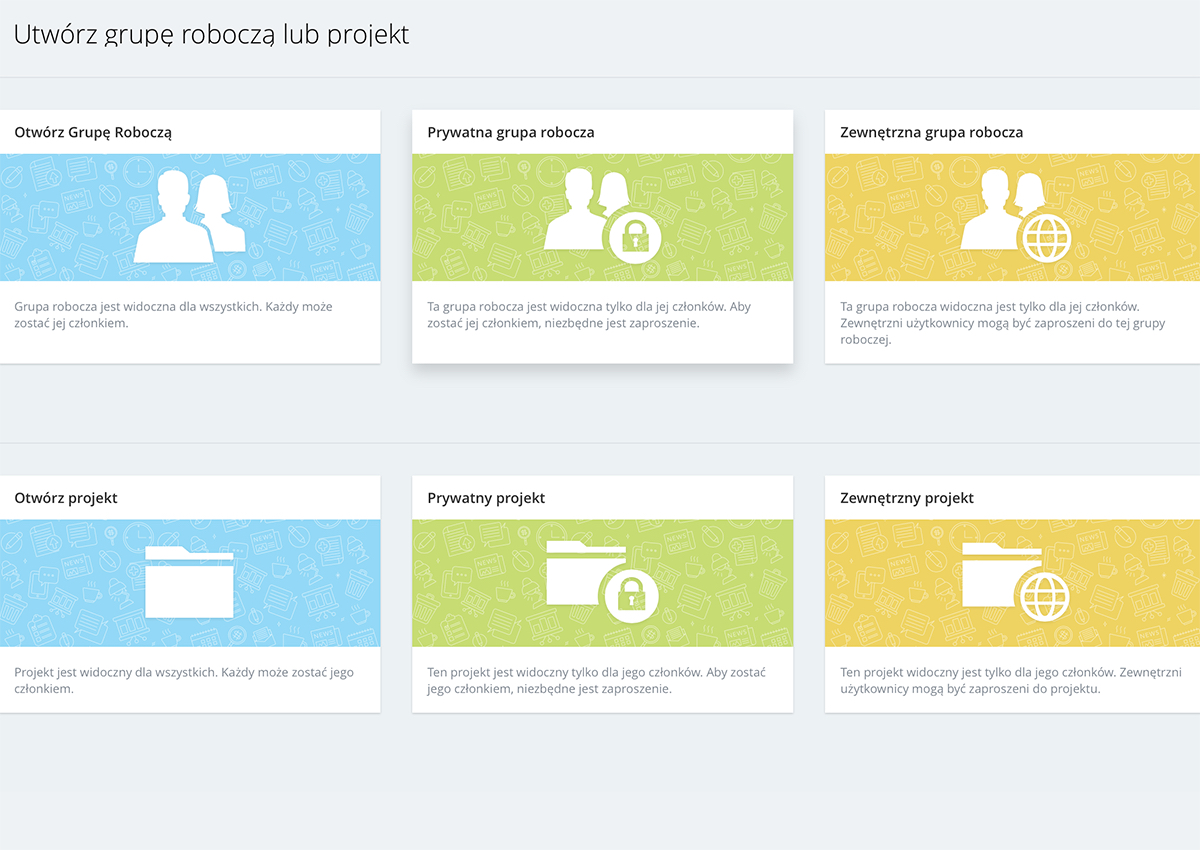Click the external project description text

(x=1011, y=681)
